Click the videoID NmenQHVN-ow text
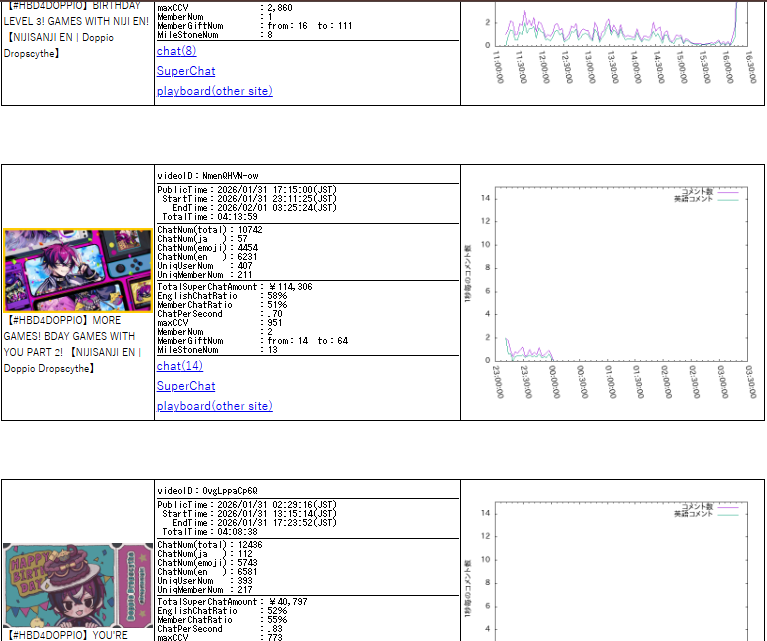 pyautogui.click(x=208, y=176)
